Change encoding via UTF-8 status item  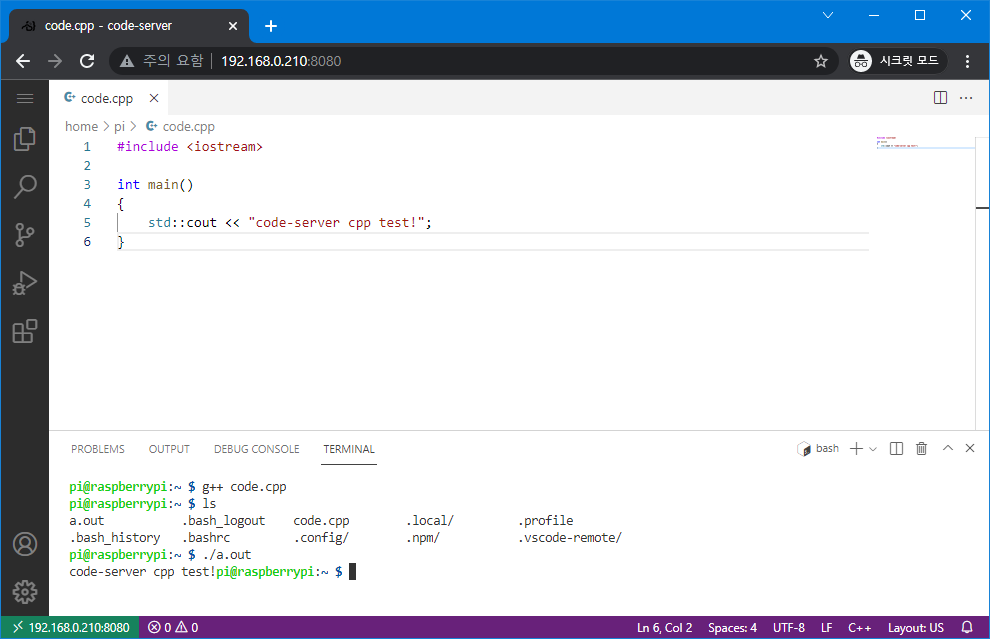[x=789, y=628]
